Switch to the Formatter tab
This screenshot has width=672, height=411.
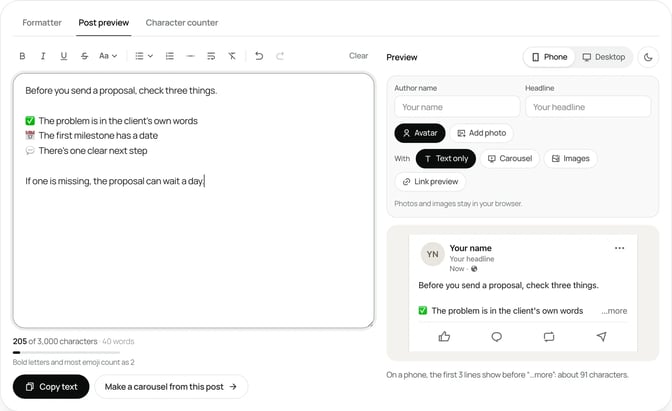[42, 23]
